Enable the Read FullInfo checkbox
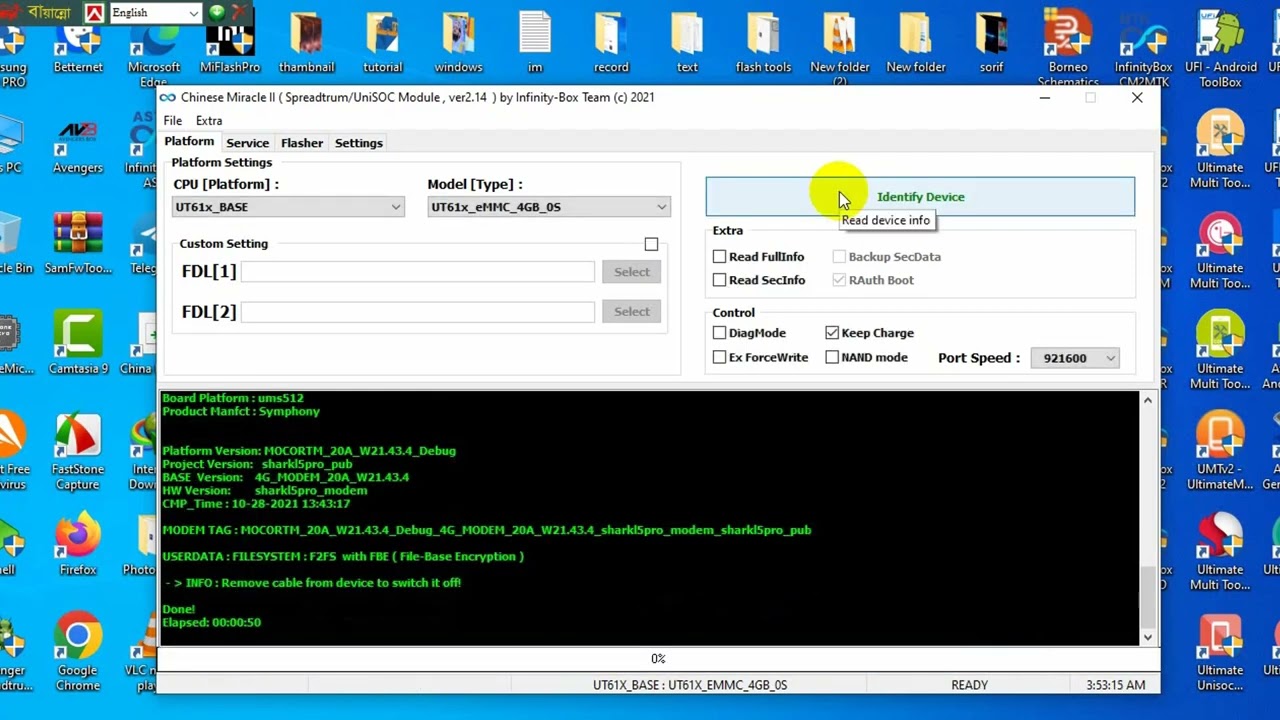Image resolution: width=1280 pixels, height=720 pixels. click(x=719, y=257)
